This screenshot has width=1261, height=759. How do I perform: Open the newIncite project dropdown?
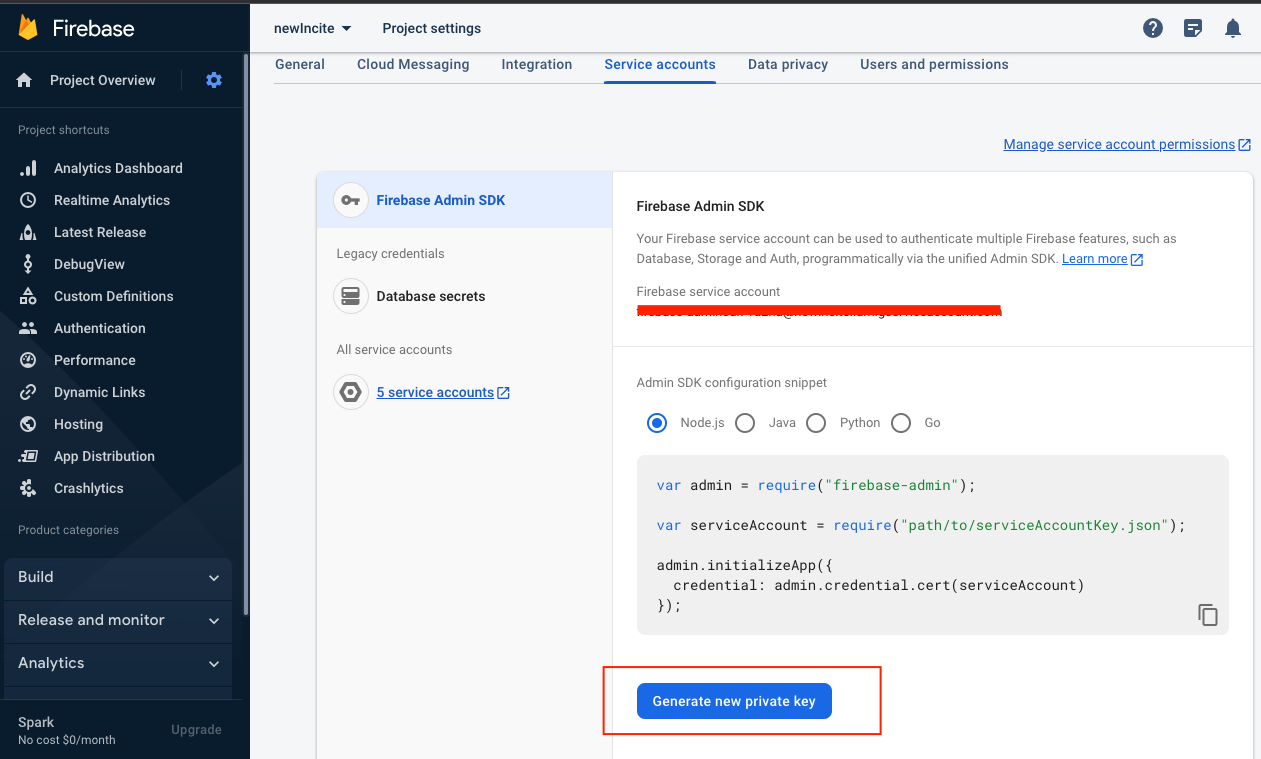click(313, 28)
